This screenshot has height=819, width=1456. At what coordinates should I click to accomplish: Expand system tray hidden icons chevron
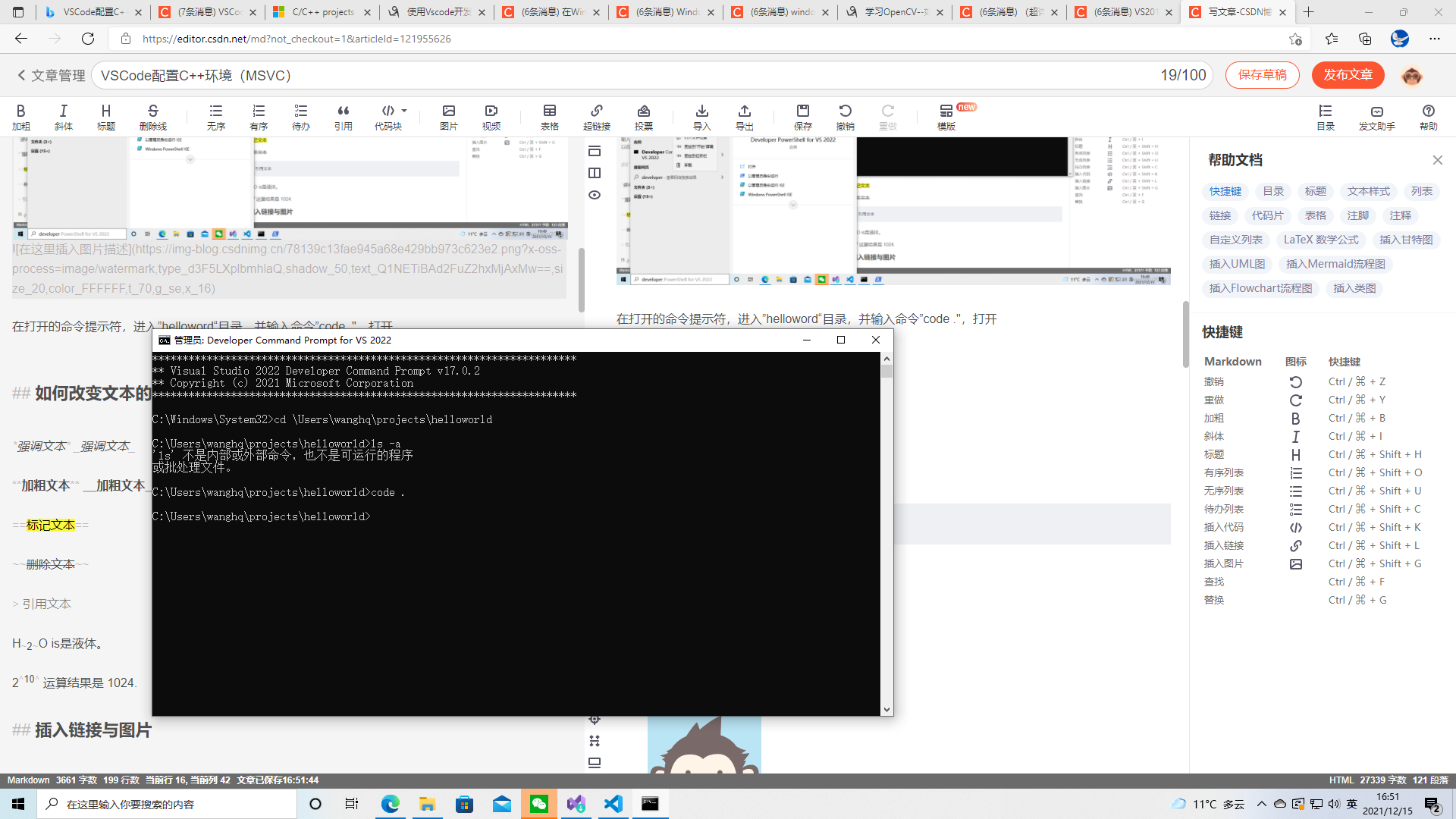click(1262, 804)
